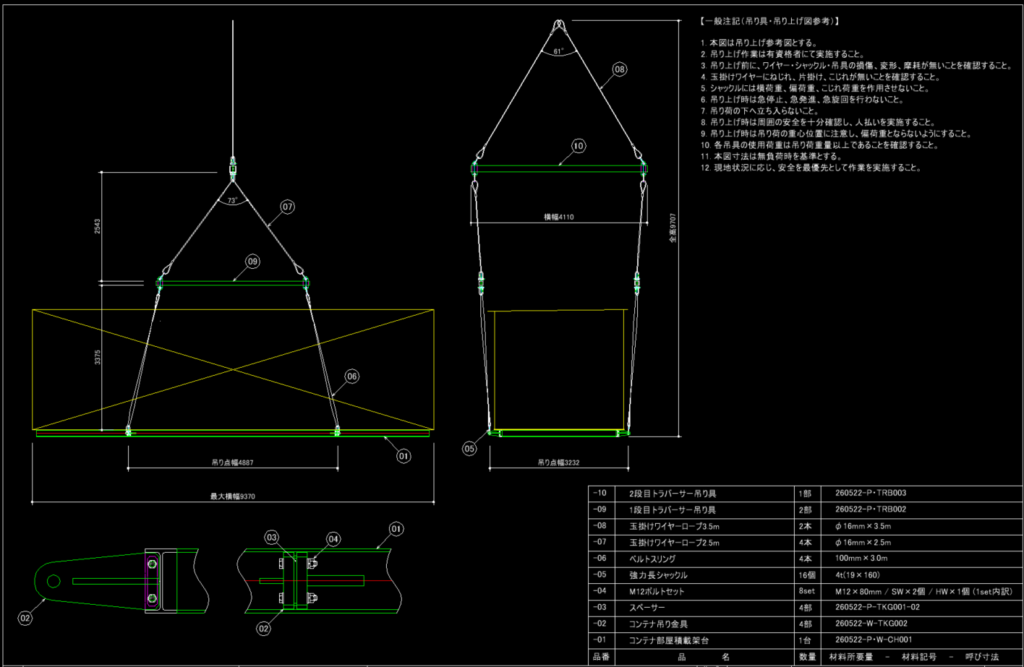This screenshot has height=667, width=1024.
Task: Click part number cell -10
Action: 600,493
